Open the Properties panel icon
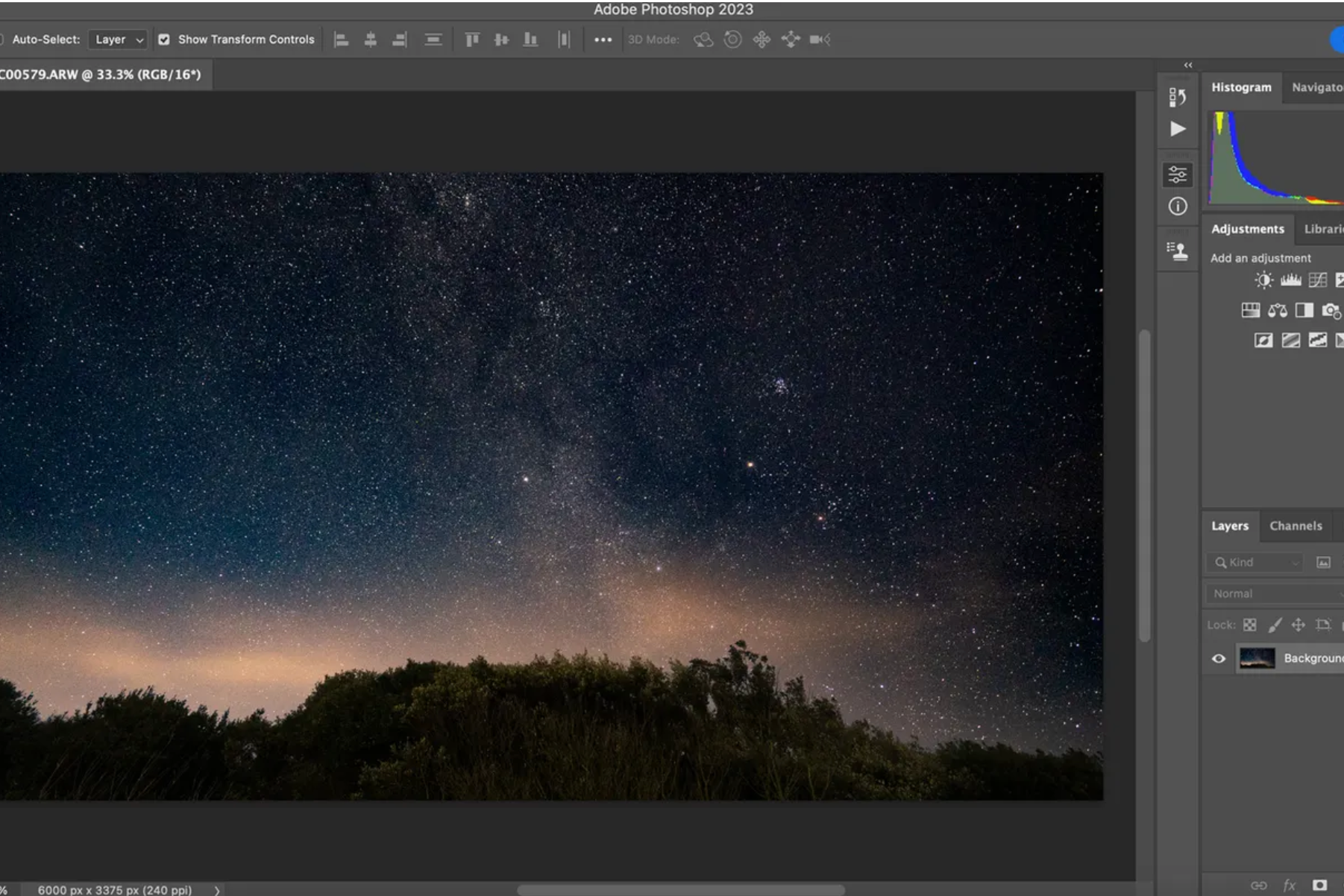The image size is (1344, 896). [x=1177, y=174]
